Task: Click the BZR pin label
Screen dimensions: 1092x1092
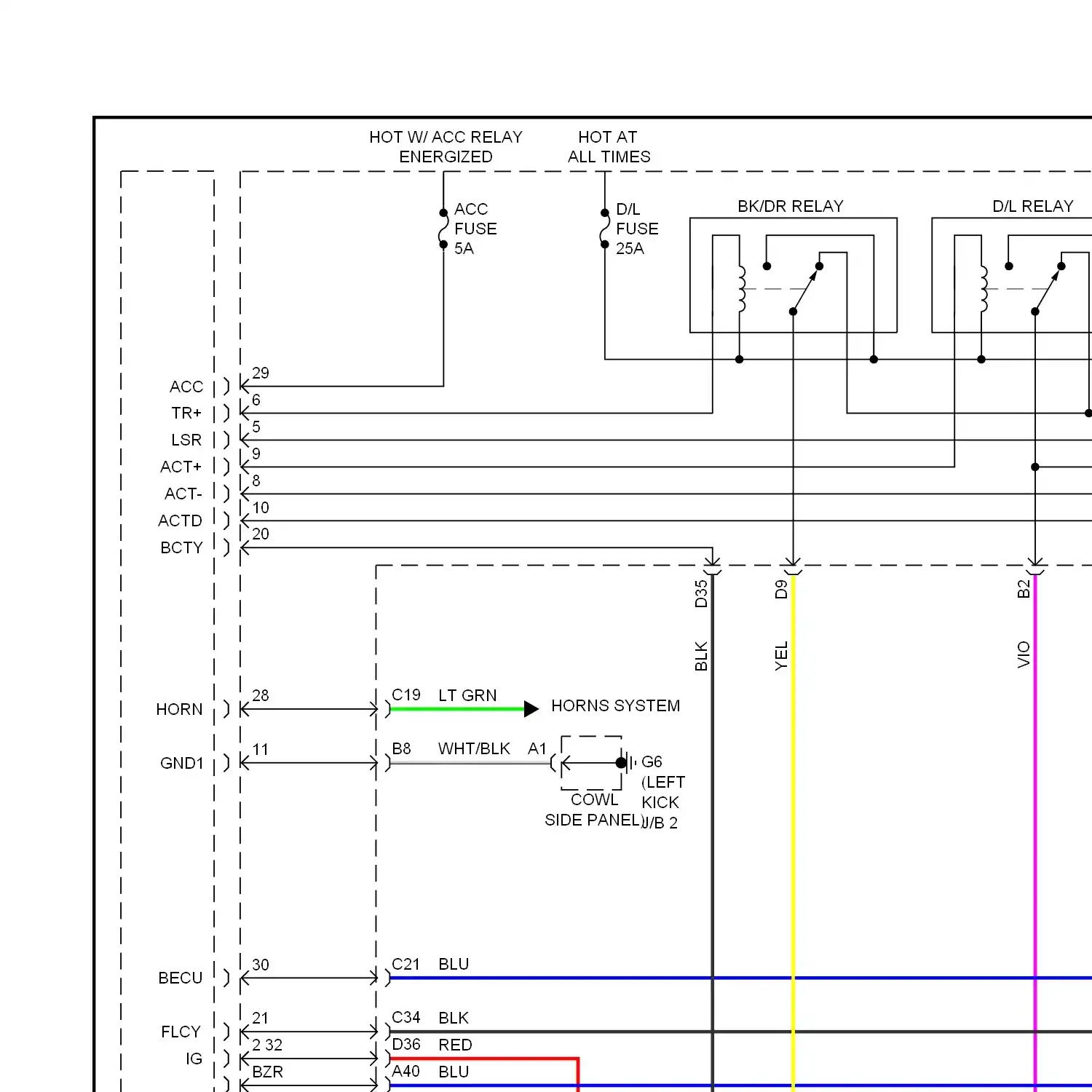Action: point(267,1072)
